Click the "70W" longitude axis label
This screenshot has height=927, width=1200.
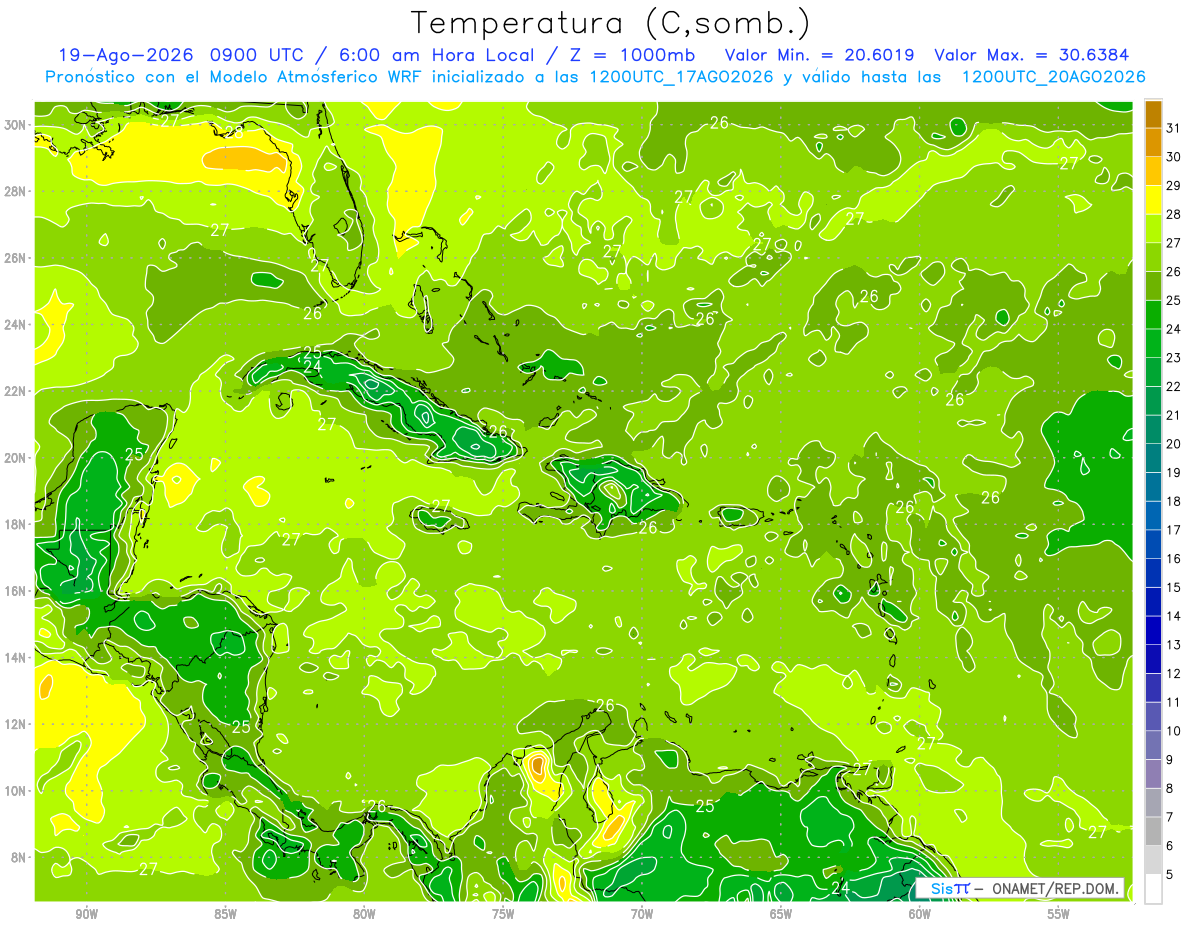pyautogui.click(x=642, y=914)
